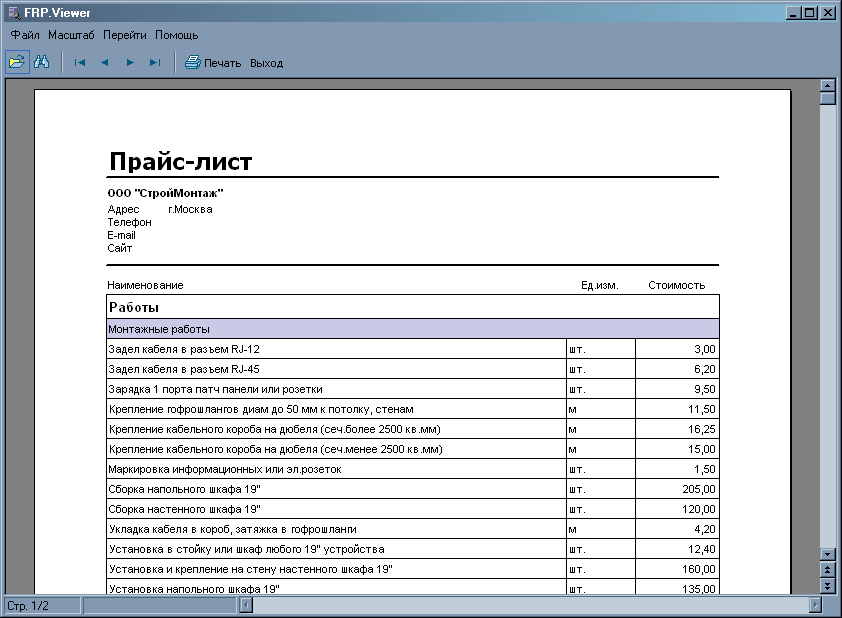Viewport: 842px width, 618px height.
Task: Click the vertical scrollbar down arrow
Action: 828,554
